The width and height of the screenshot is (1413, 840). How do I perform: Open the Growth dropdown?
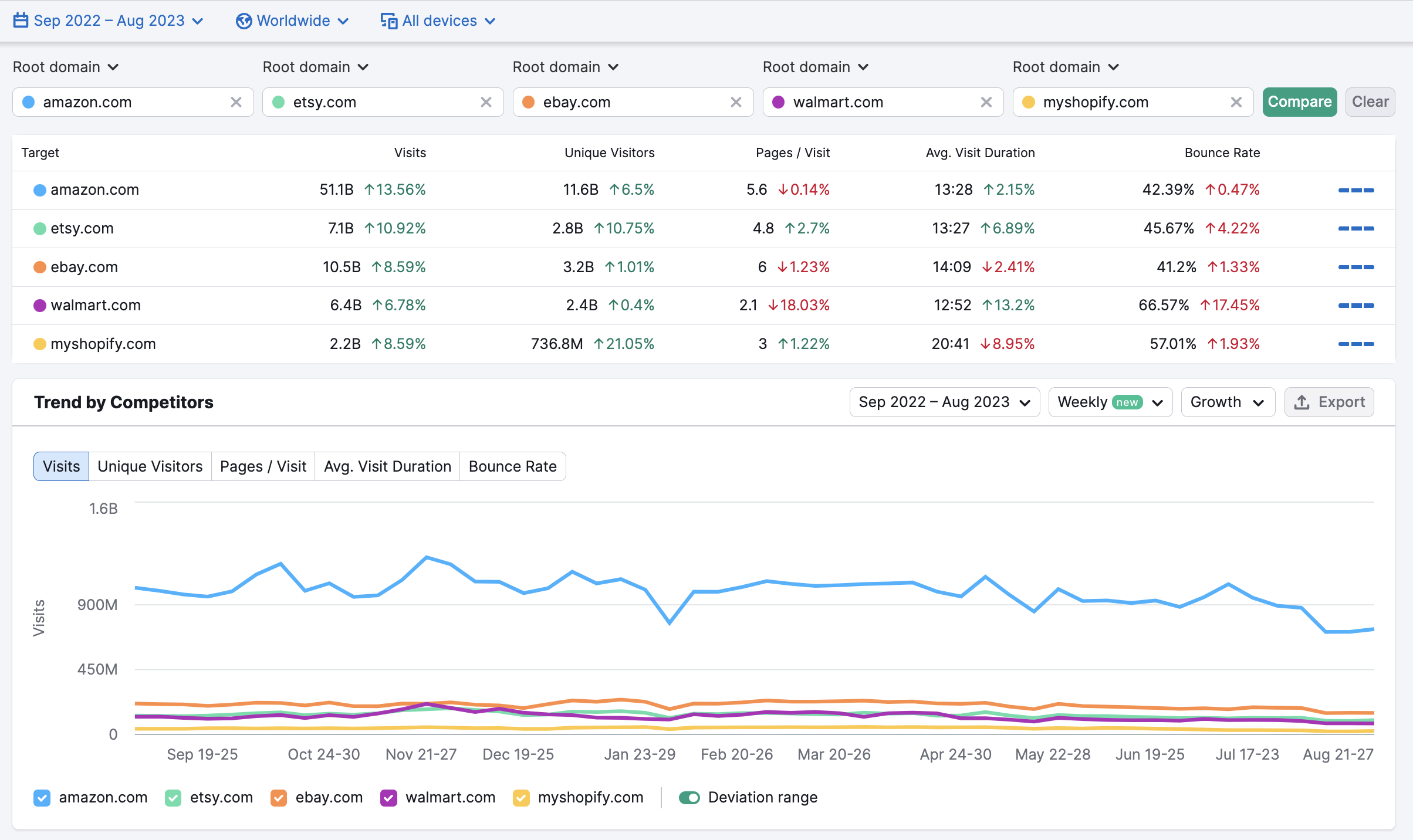tap(1228, 402)
